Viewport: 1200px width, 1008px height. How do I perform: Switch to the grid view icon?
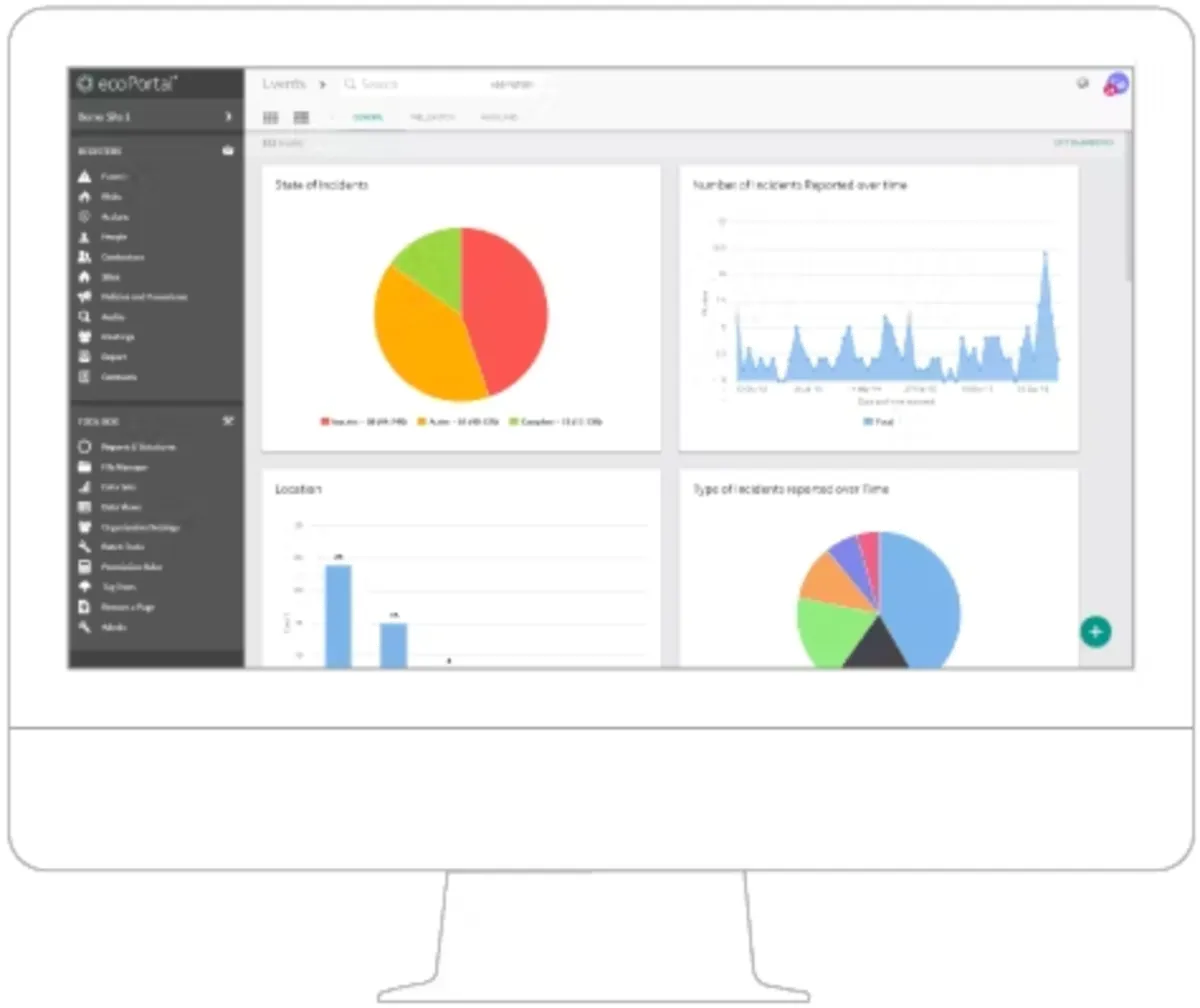(270, 118)
